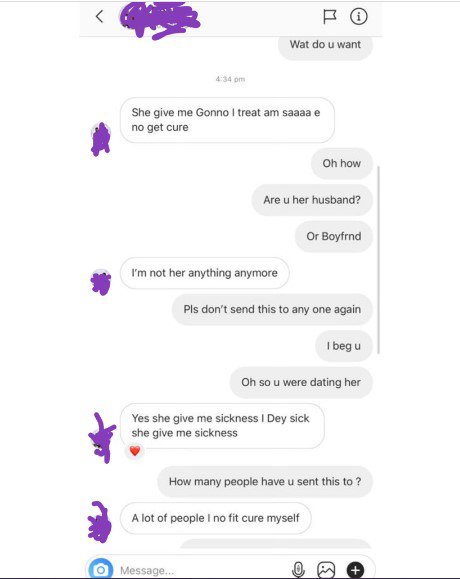The width and height of the screenshot is (460, 579).
Task: Tap 'Pls don't send this to any one again'
Action: tap(272, 309)
